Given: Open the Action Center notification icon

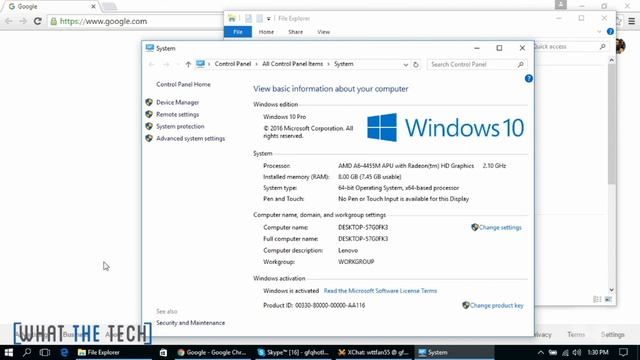Looking at the screenshot, I should 623,352.
